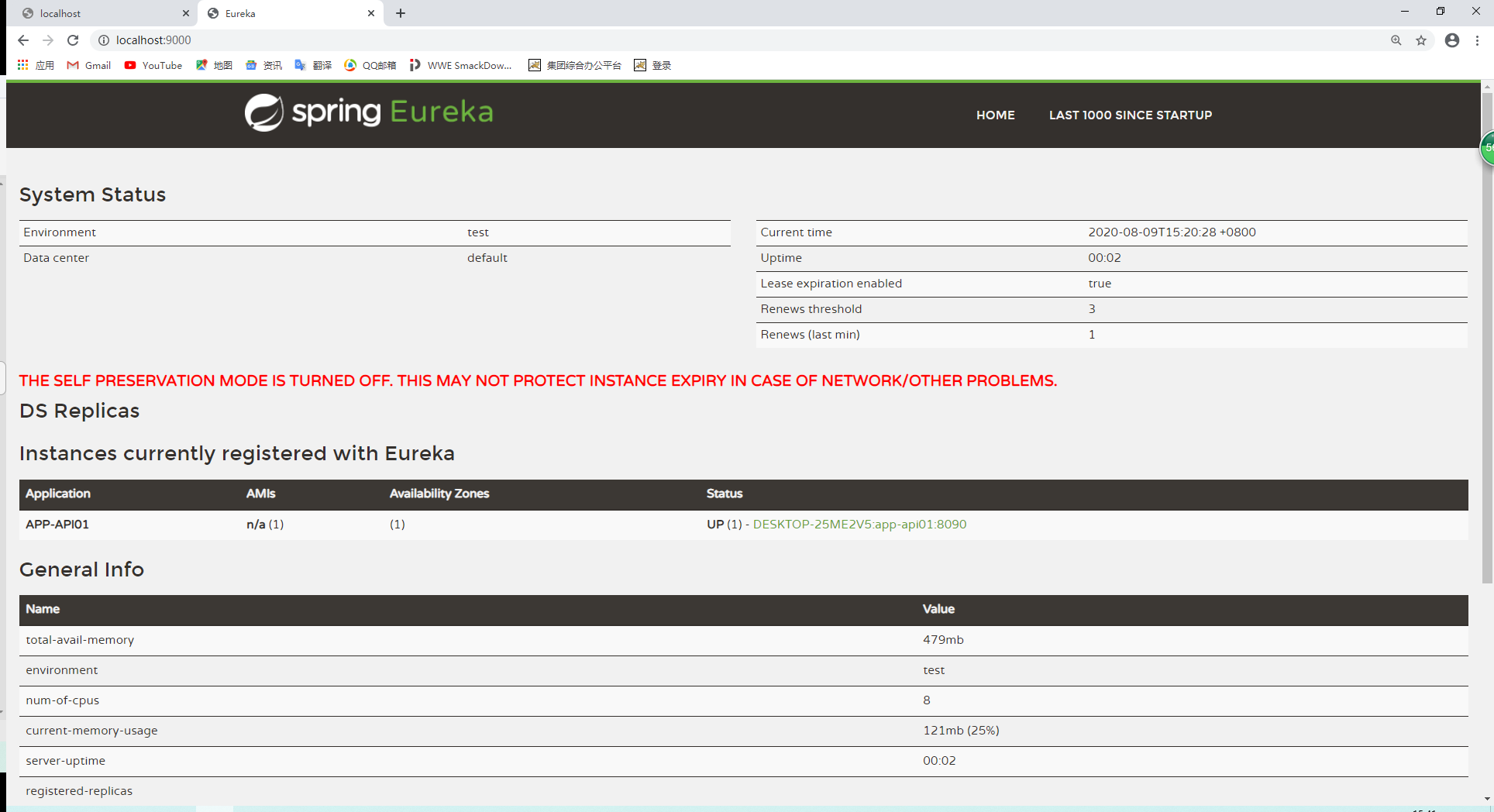This screenshot has width=1494, height=812.
Task: Open LAST 1000 SINCE STARTUP page
Action: [x=1131, y=115]
